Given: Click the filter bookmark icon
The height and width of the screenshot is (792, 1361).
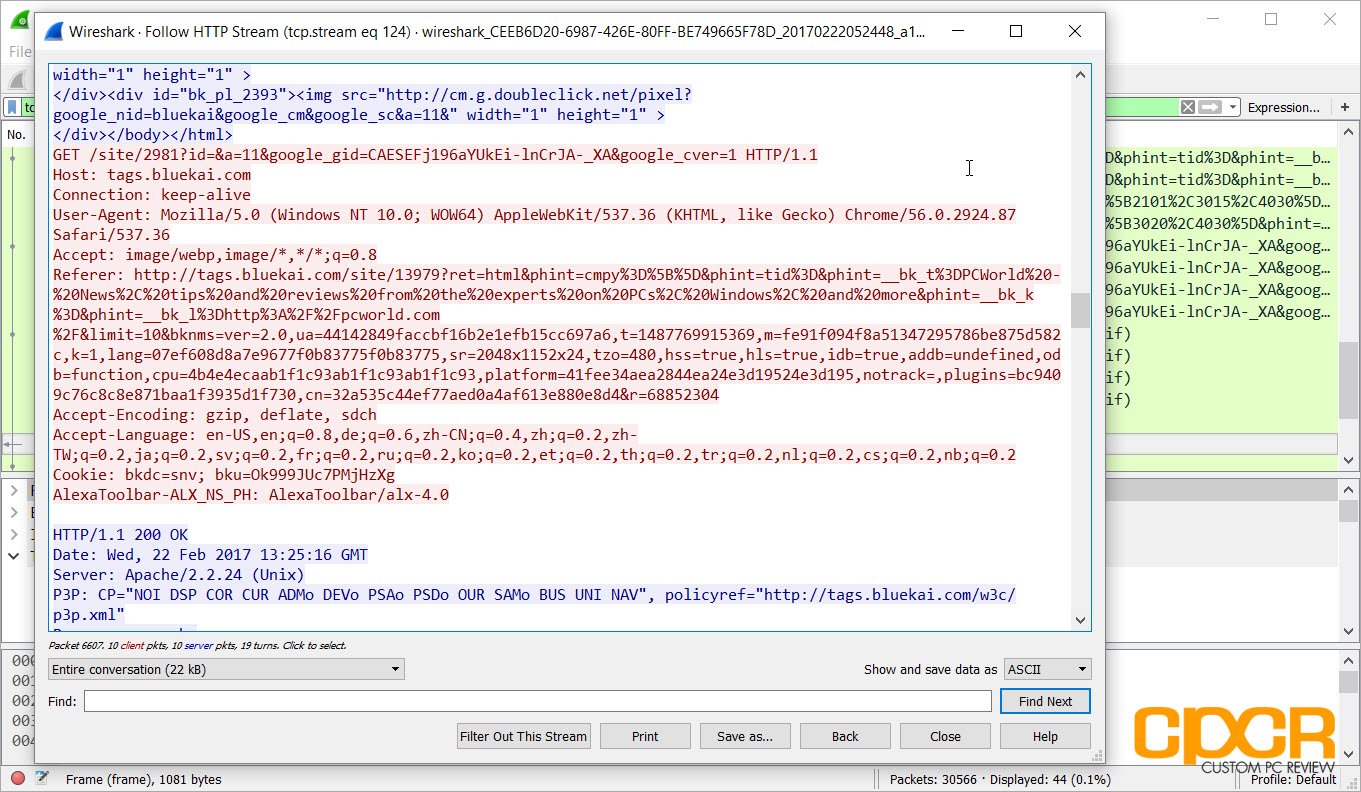Looking at the screenshot, I should [x=11, y=107].
